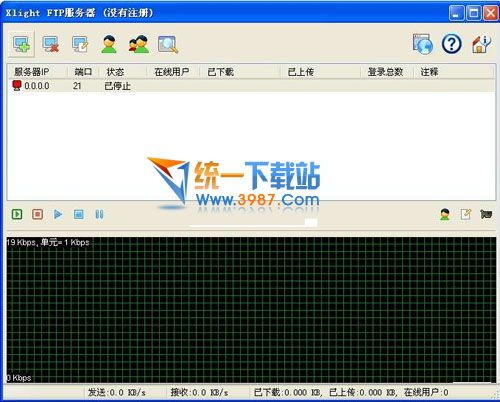
Task: Open the user group icon
Action: coord(139,44)
